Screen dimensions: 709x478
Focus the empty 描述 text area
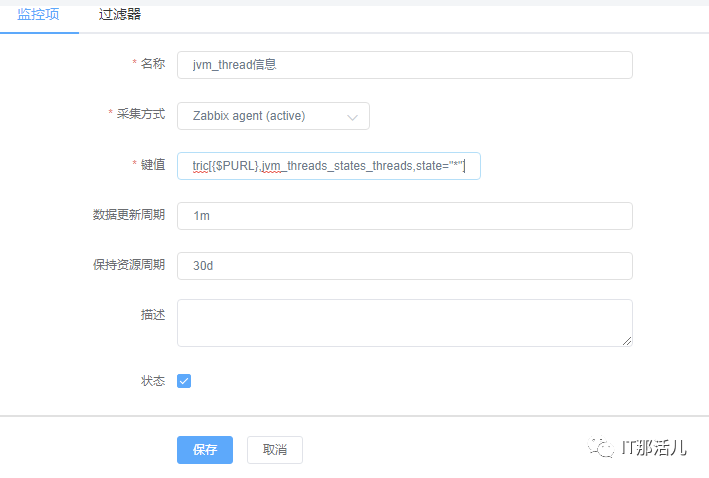(x=405, y=323)
